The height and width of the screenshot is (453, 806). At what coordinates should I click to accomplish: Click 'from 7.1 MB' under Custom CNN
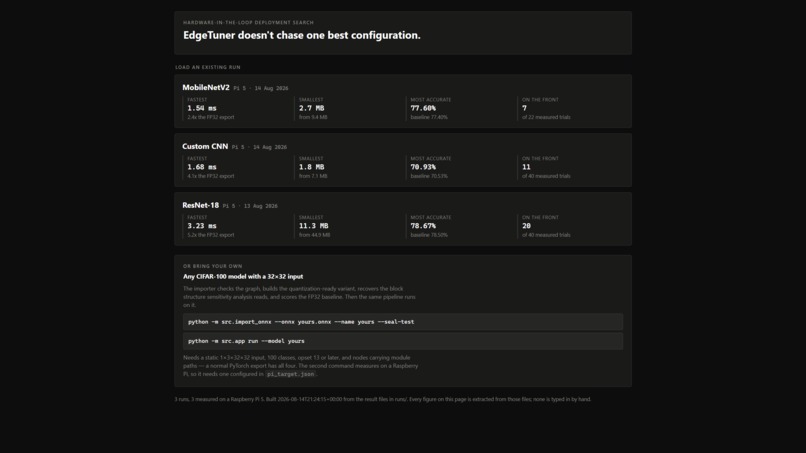coord(313,176)
